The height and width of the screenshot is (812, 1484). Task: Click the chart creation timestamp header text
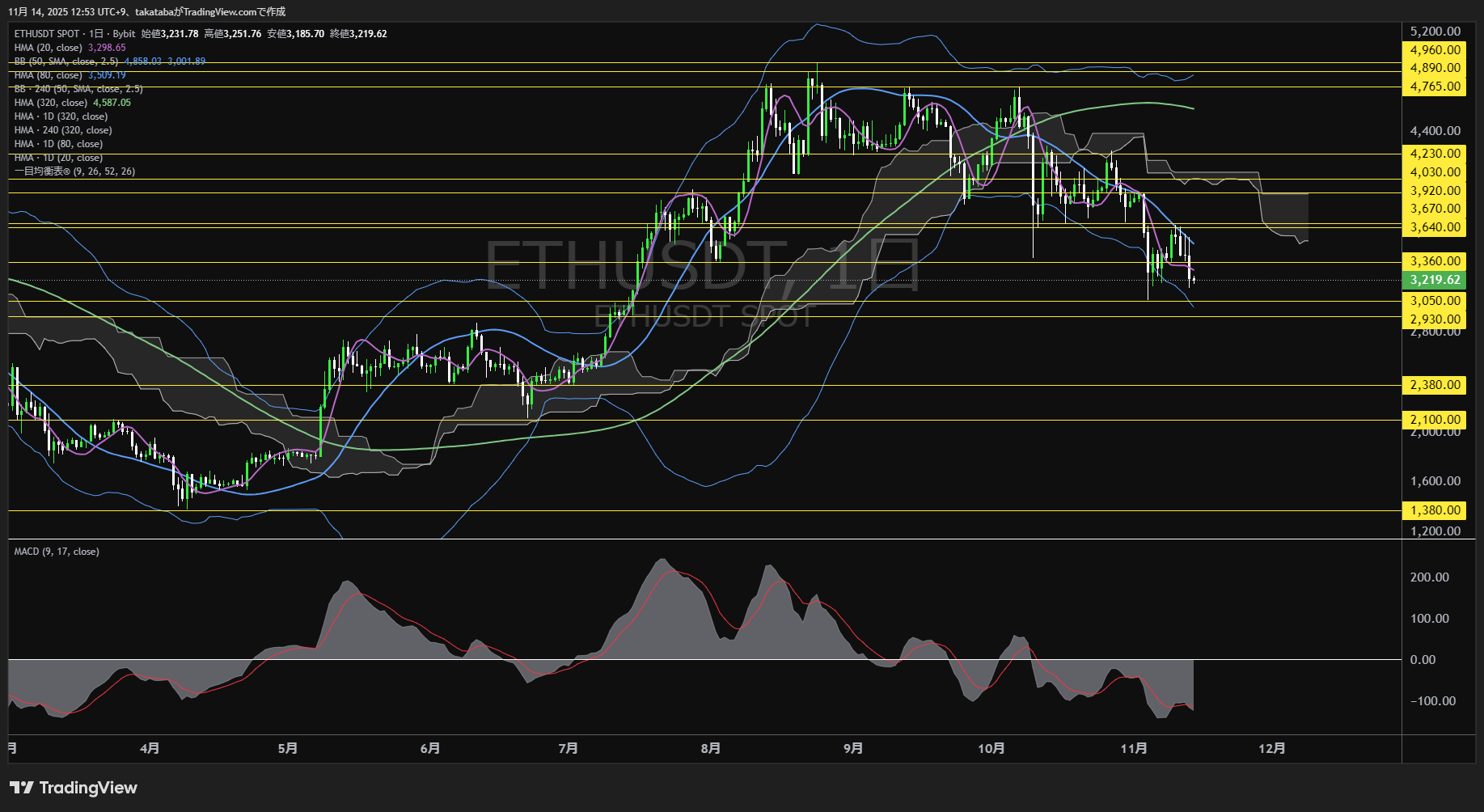tap(146, 11)
